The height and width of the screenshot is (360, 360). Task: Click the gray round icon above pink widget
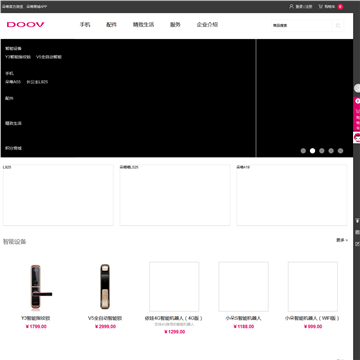tap(357, 88)
